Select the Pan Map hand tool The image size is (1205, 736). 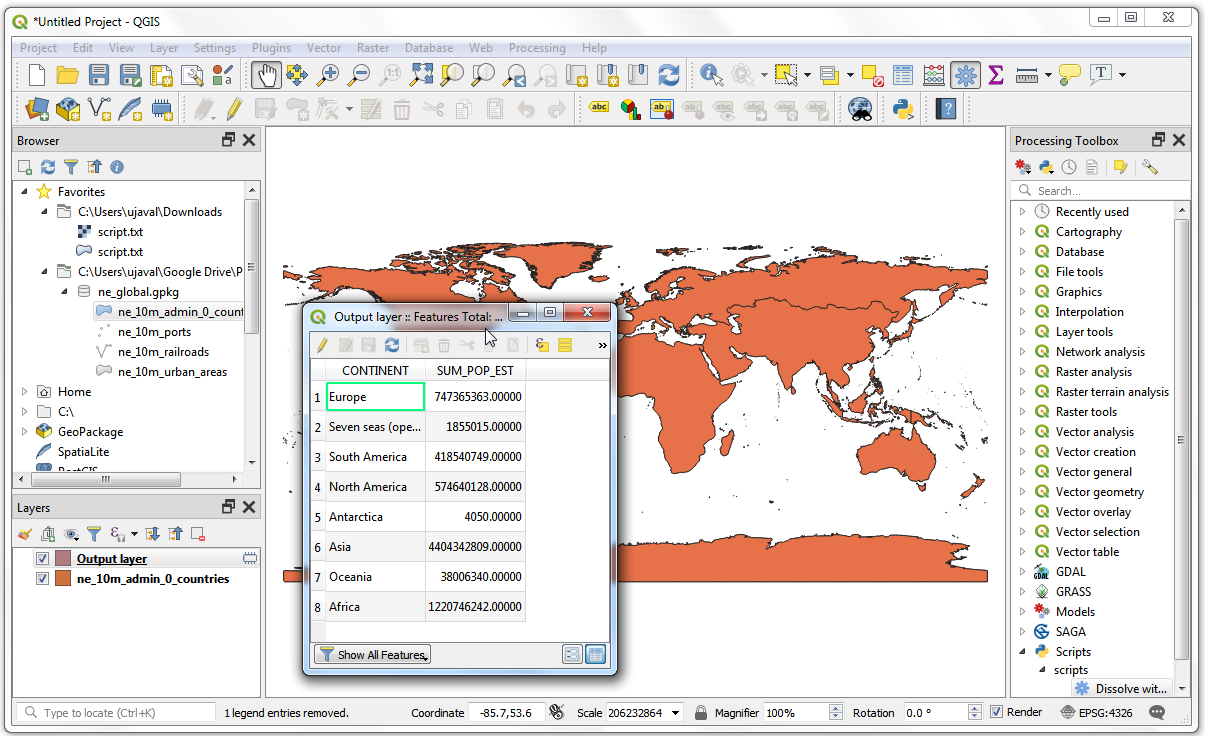point(265,75)
